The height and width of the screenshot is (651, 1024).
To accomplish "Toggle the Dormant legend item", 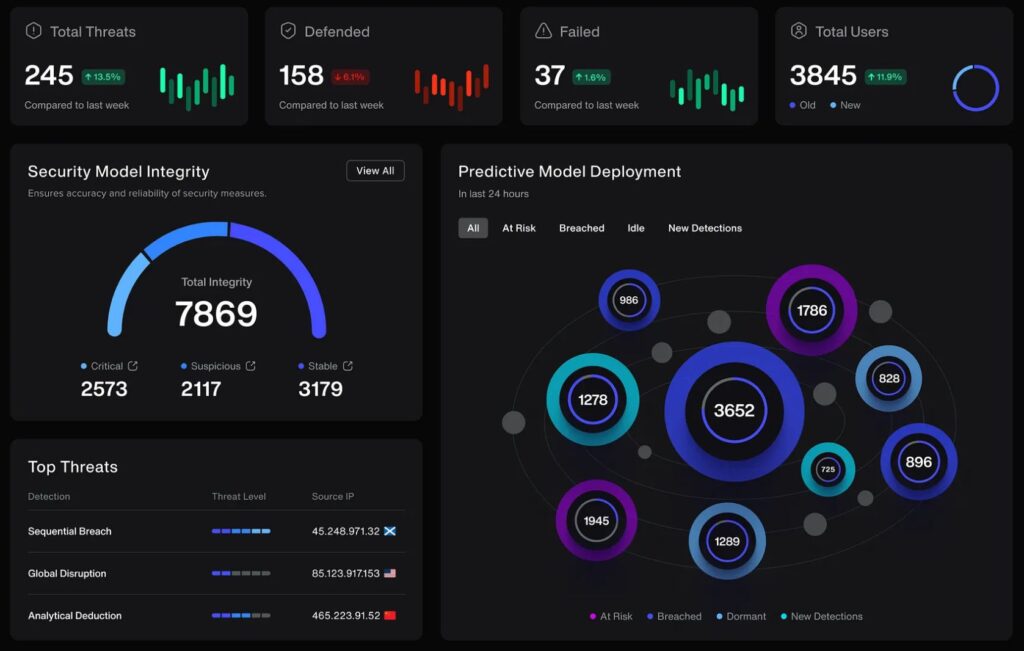I will 740,616.
